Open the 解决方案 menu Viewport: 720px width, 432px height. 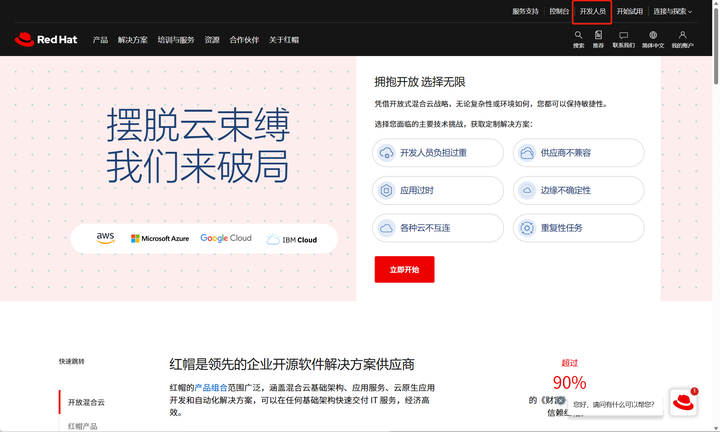point(133,40)
